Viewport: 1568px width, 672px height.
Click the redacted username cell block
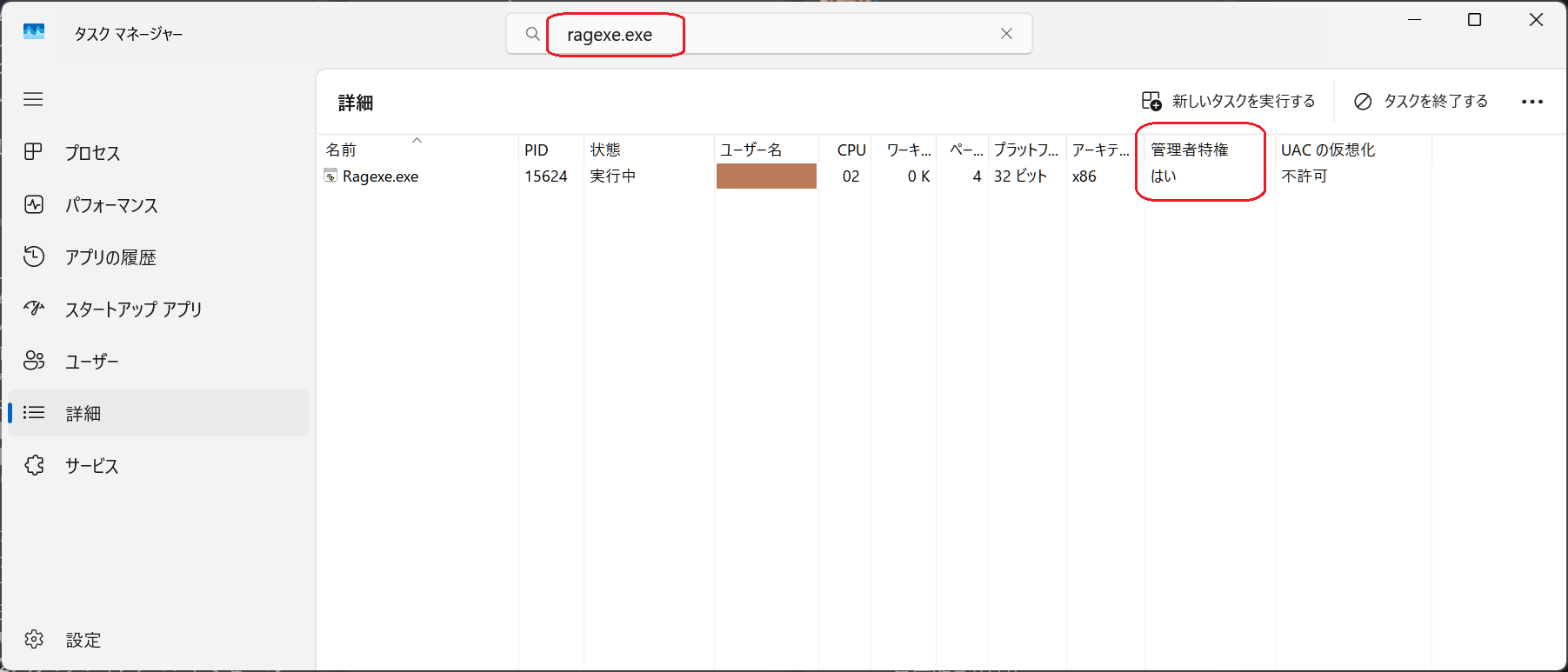pyautogui.click(x=766, y=176)
